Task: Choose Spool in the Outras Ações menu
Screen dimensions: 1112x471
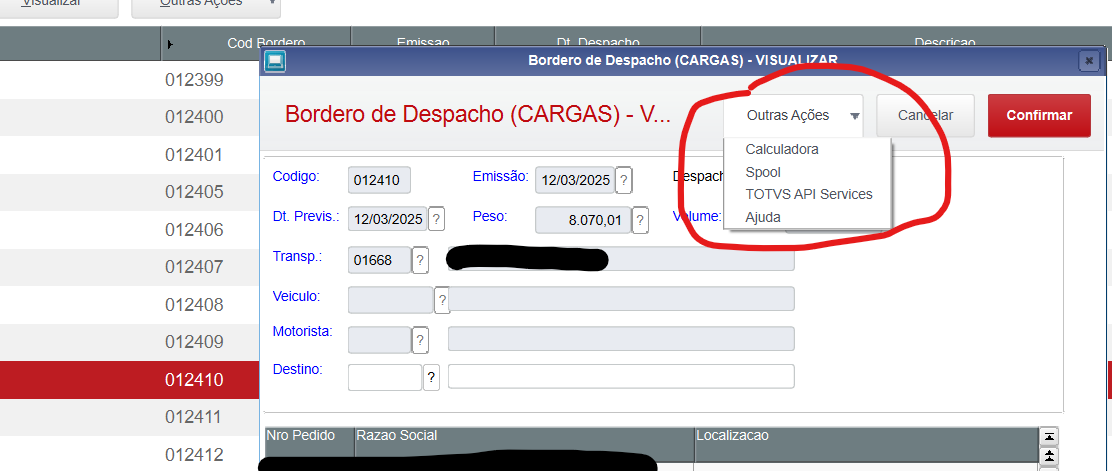Action: [x=763, y=172]
